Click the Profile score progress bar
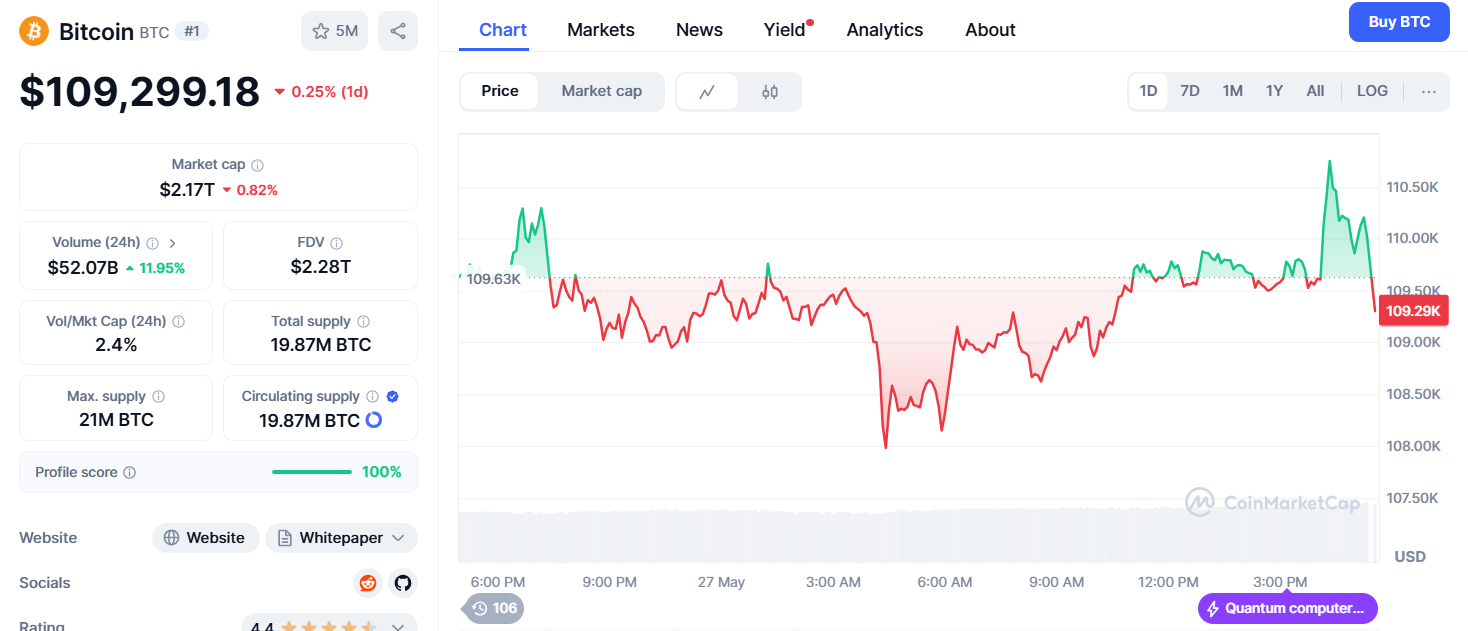 312,472
